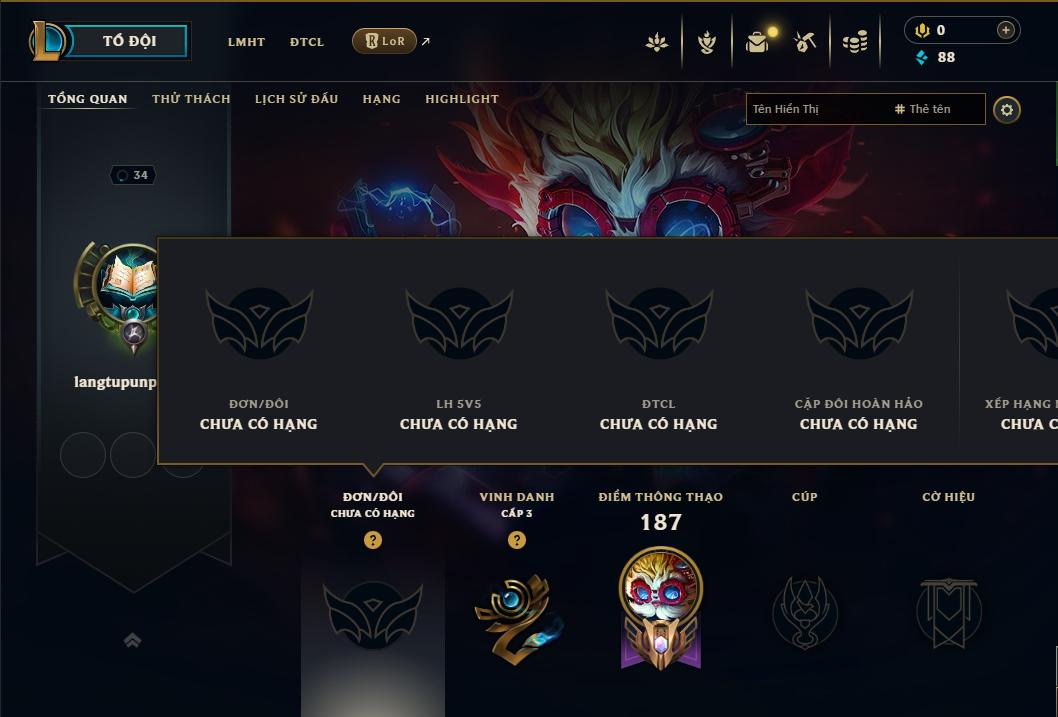
Task: Open the HẠNG tab
Action: click(381, 98)
